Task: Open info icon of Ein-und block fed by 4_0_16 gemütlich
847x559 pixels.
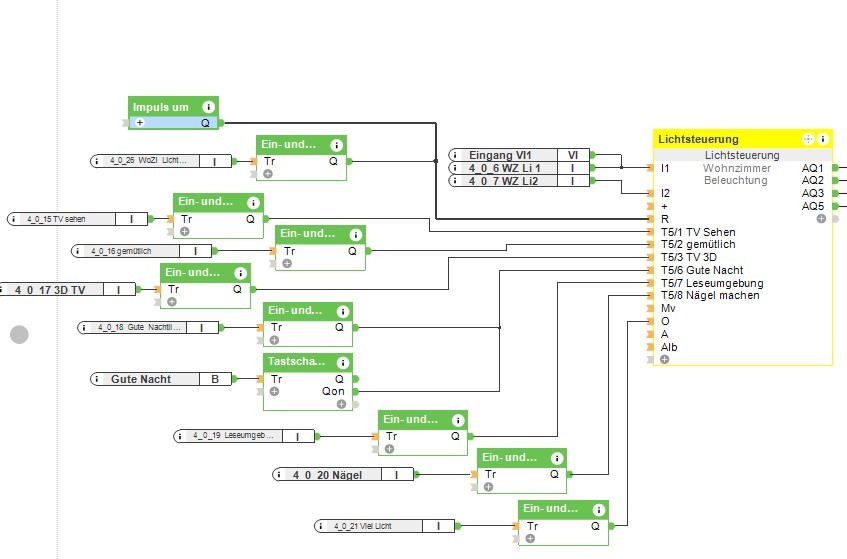Action: [x=355, y=234]
